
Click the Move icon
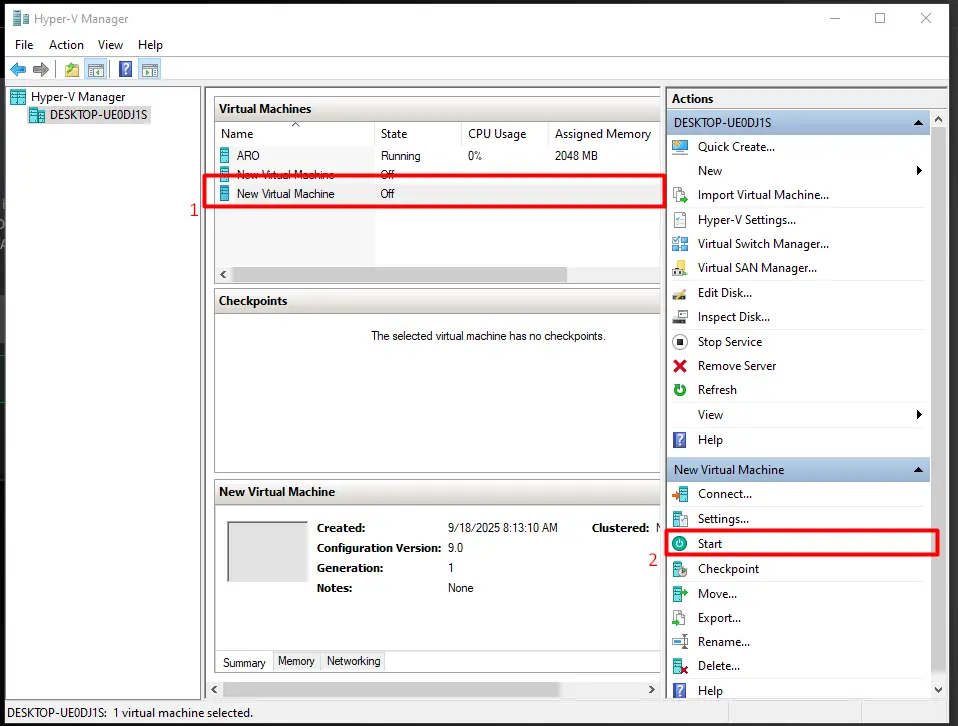click(680, 594)
